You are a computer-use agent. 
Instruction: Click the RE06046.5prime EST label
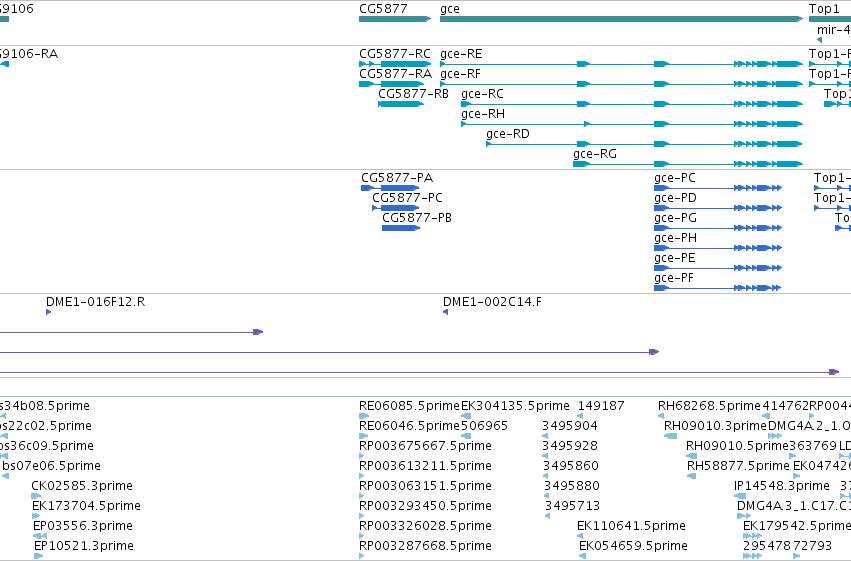(x=409, y=426)
